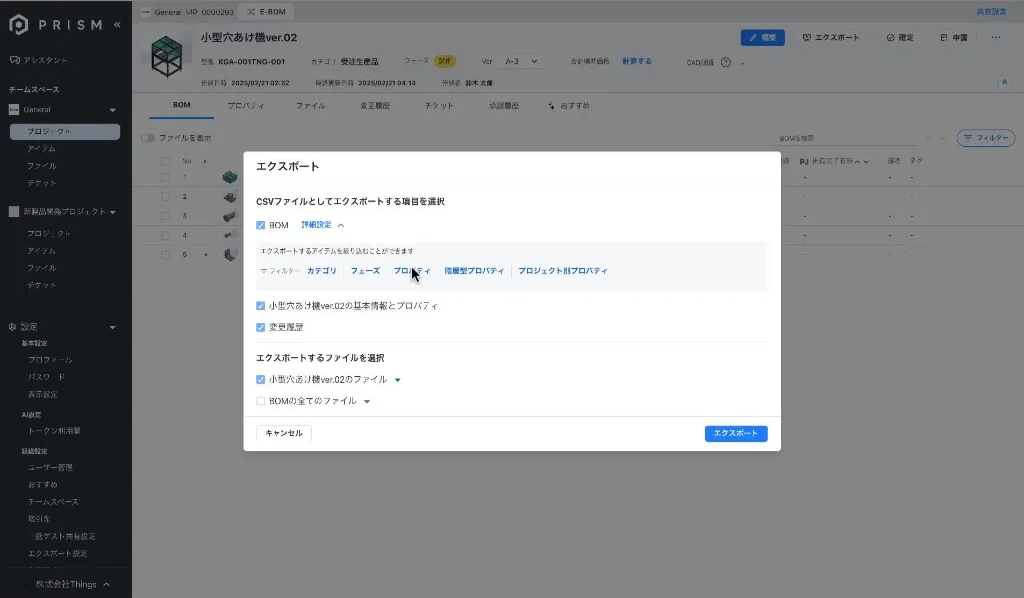Click the PRISM logo icon
The height and width of the screenshot is (598, 1024).
(19, 24)
